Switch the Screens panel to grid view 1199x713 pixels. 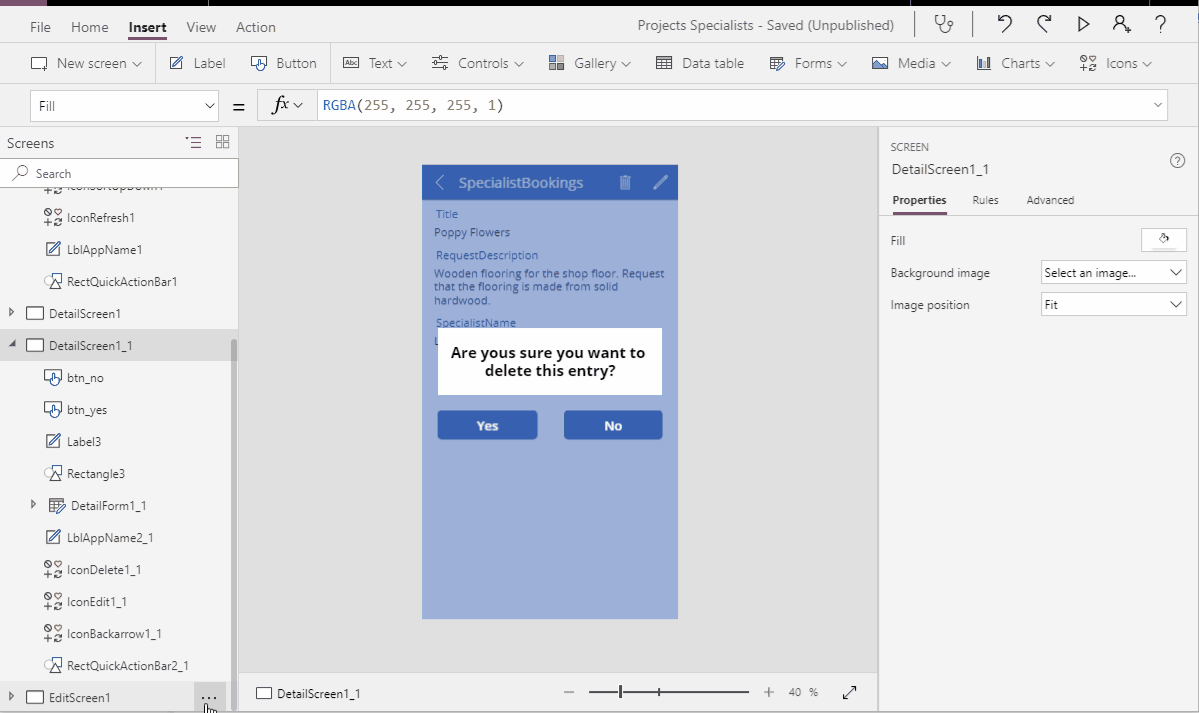pos(222,142)
